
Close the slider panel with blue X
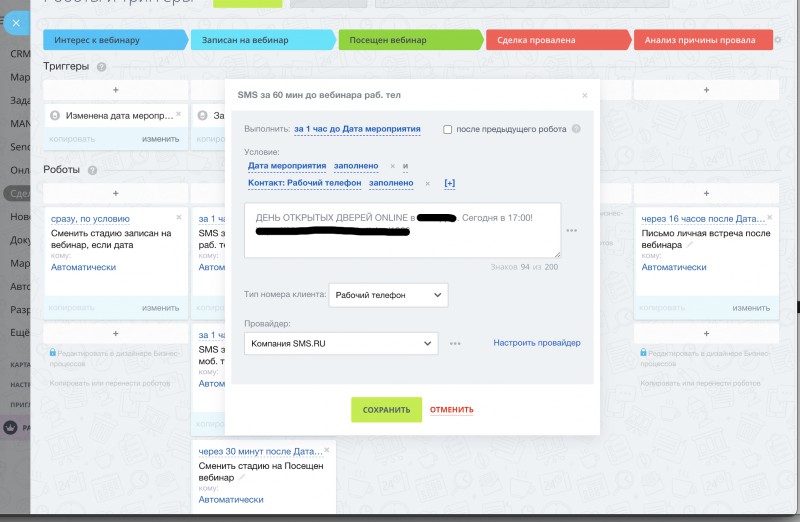(x=16, y=23)
